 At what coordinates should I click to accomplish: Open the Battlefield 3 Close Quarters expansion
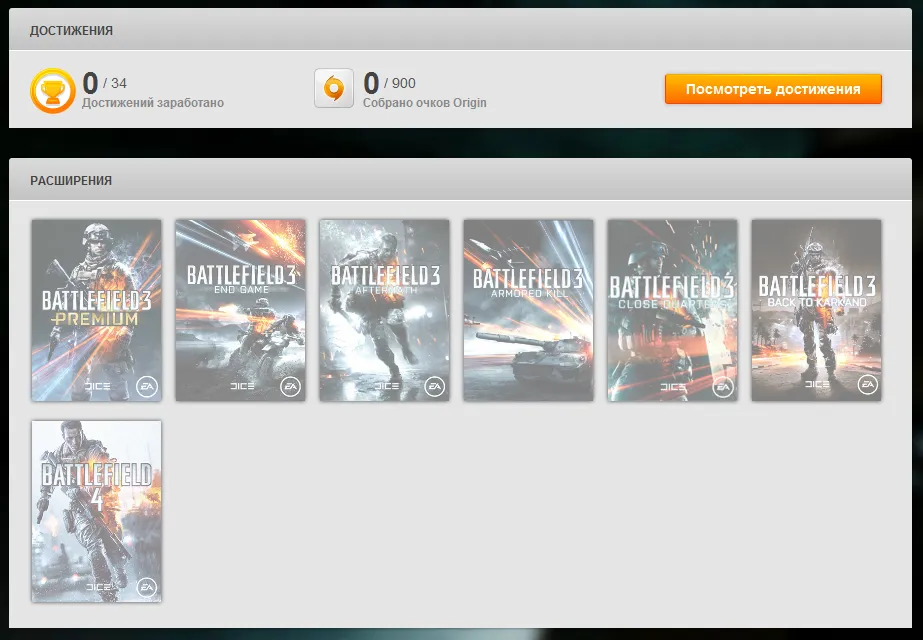pyautogui.click(x=672, y=310)
